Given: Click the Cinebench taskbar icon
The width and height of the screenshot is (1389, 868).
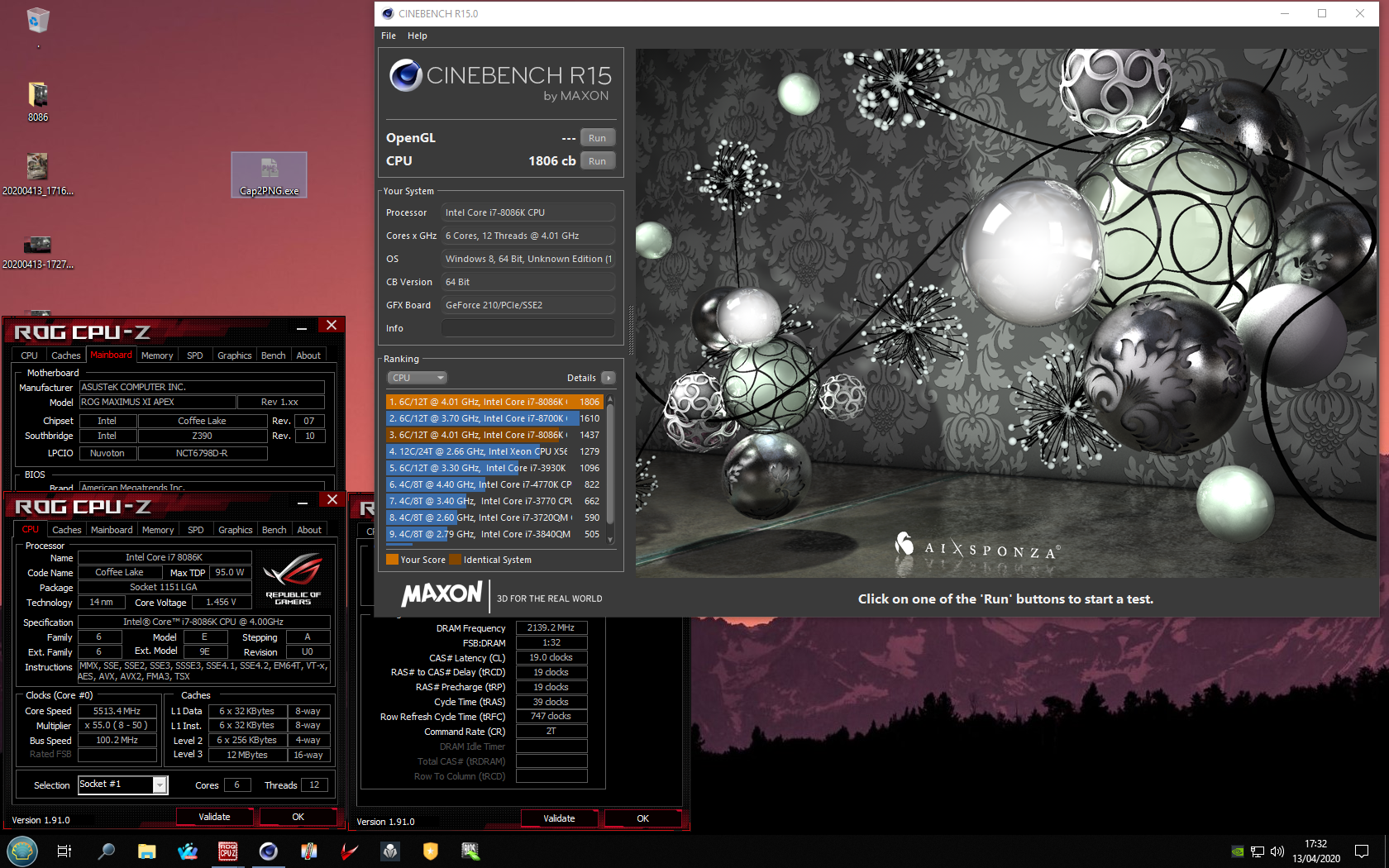Looking at the screenshot, I should [269, 851].
